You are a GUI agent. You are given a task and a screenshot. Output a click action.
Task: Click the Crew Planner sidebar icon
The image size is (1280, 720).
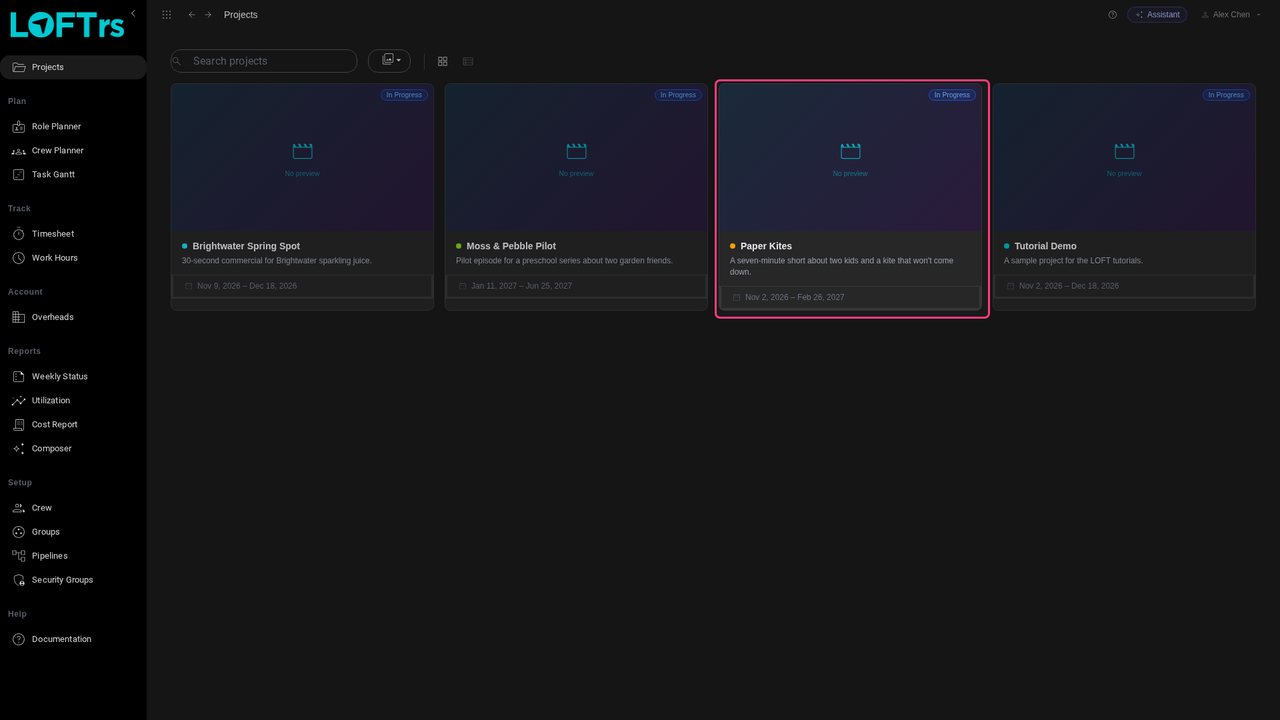pyautogui.click(x=18, y=151)
